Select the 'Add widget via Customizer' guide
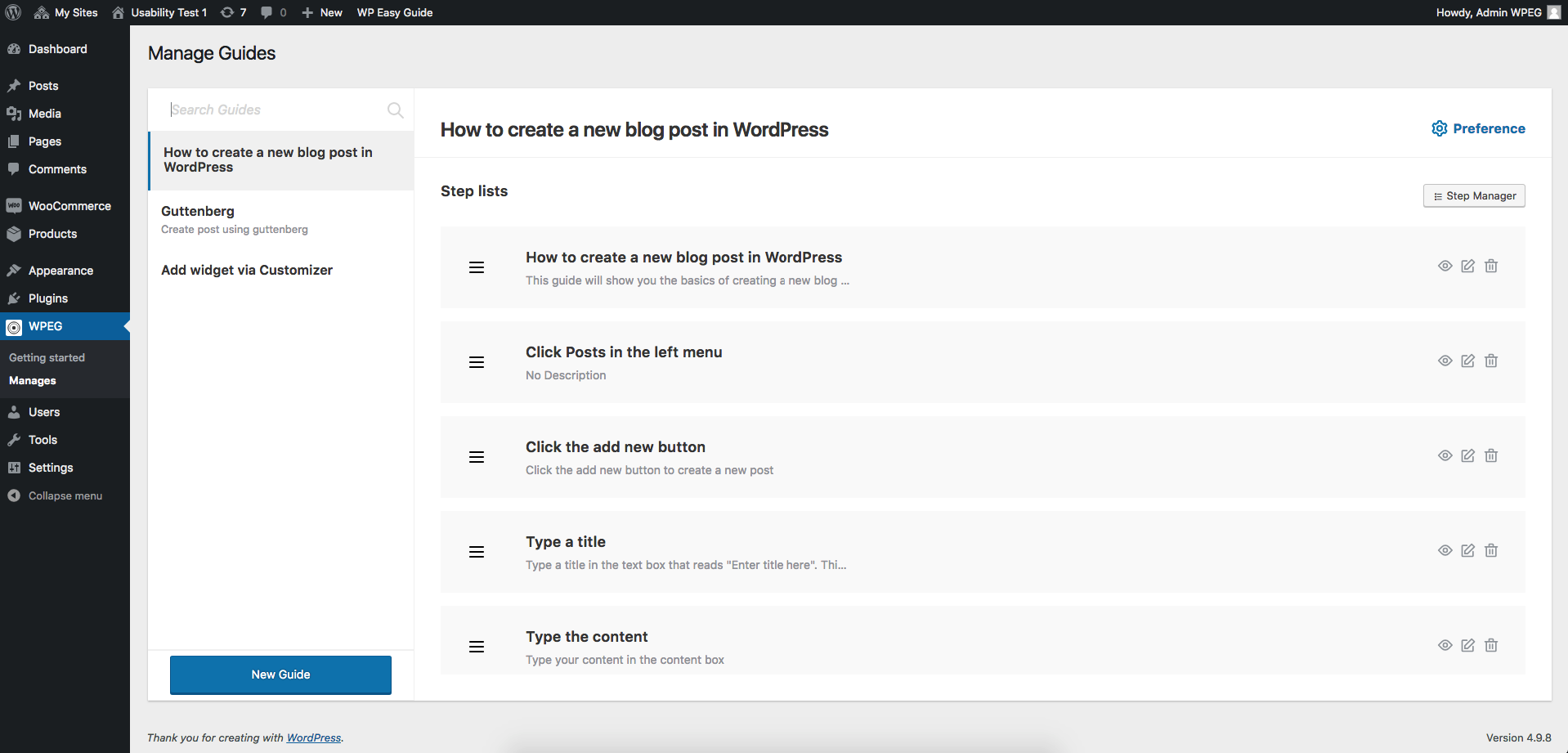Viewport: 1568px width, 753px height. pos(280,270)
